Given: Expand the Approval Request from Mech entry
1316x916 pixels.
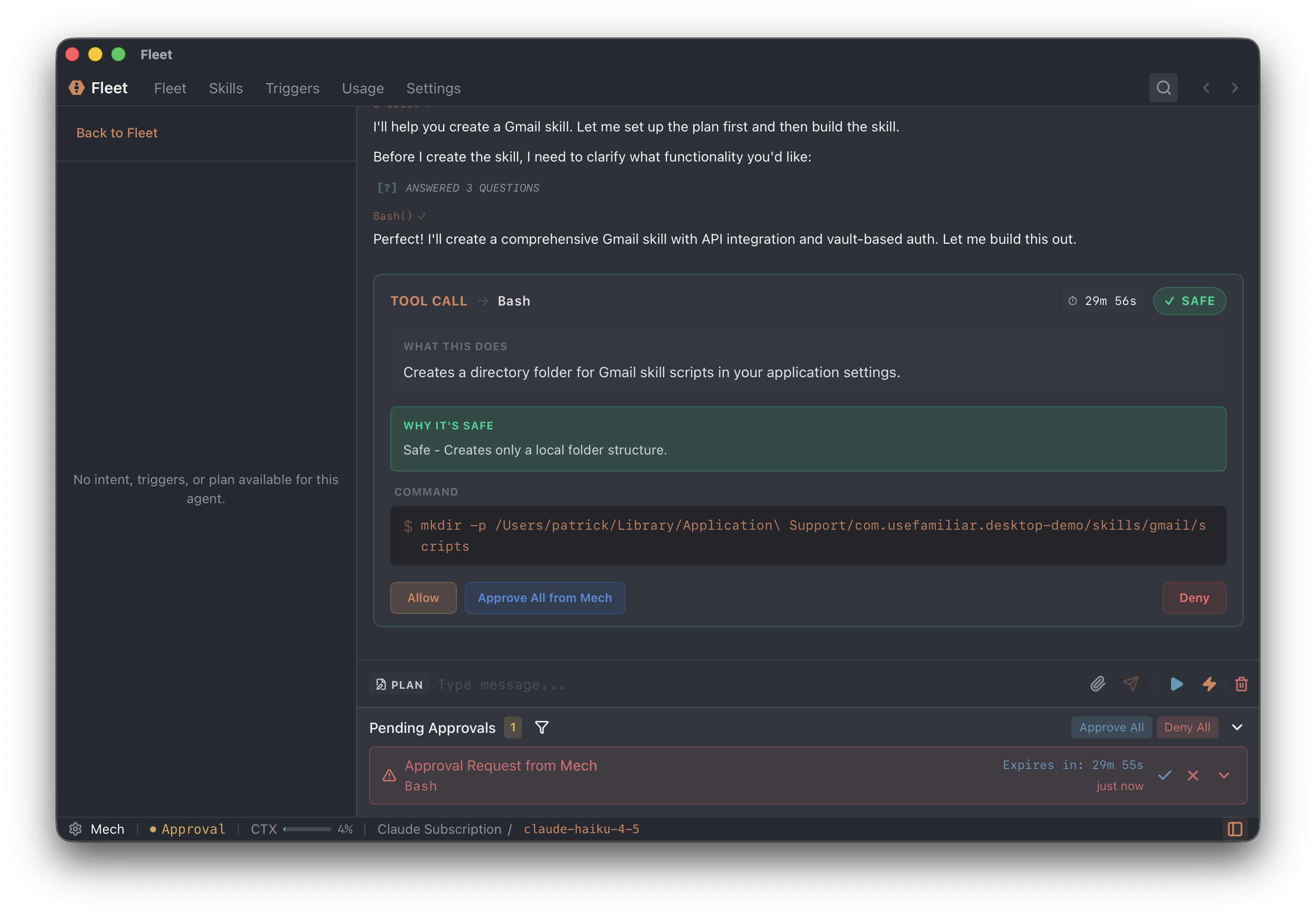Looking at the screenshot, I should (1224, 776).
